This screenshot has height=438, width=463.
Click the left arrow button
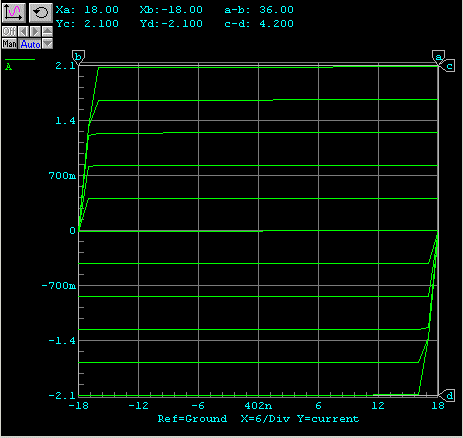tap(23, 32)
